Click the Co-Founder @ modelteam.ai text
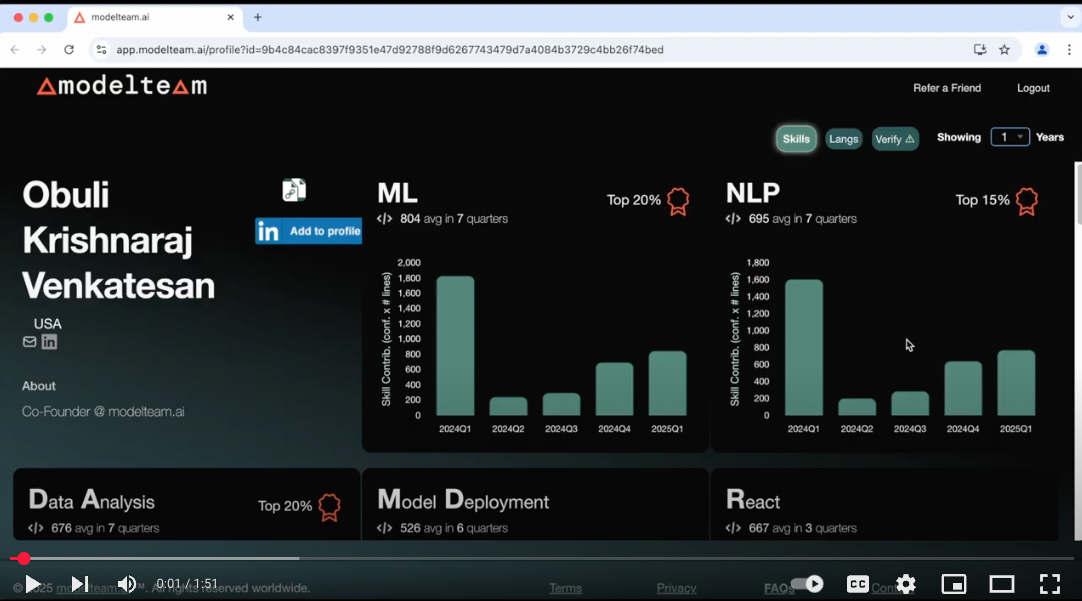 tap(103, 411)
